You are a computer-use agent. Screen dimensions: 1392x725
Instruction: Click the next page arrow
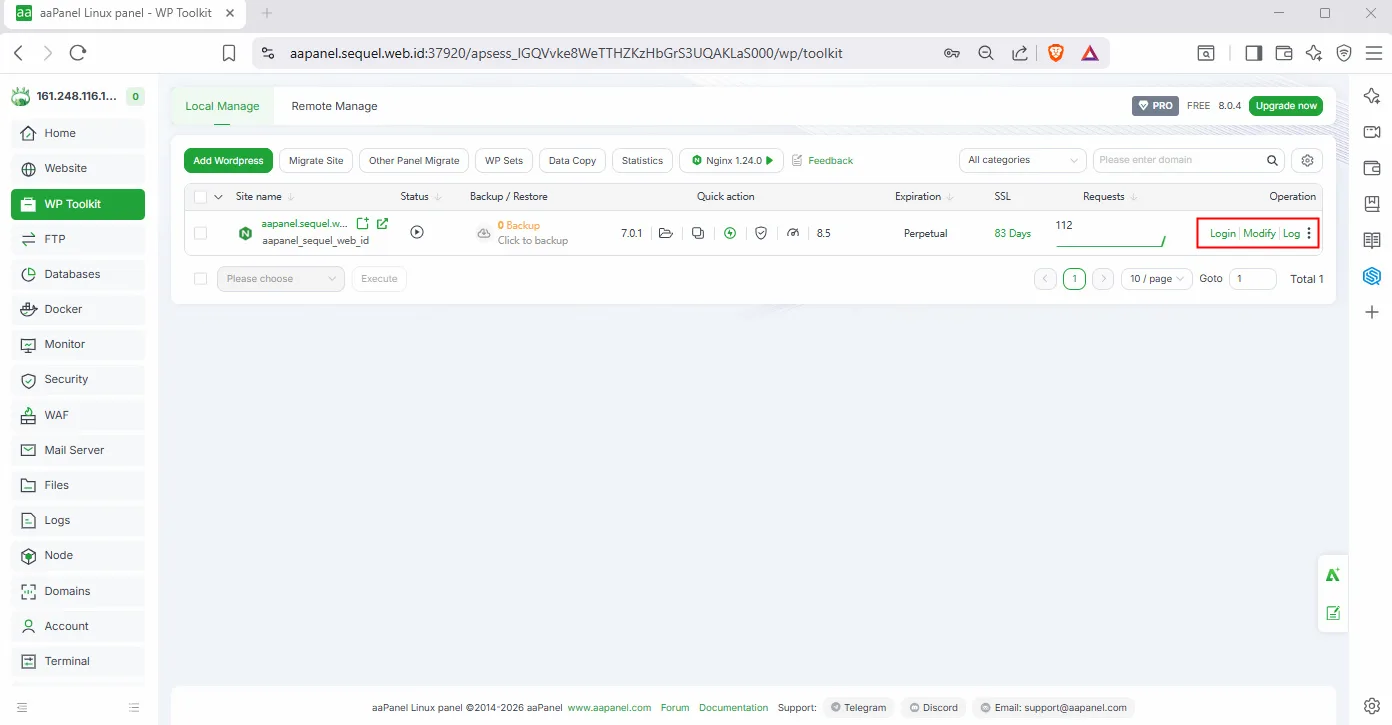point(1103,279)
